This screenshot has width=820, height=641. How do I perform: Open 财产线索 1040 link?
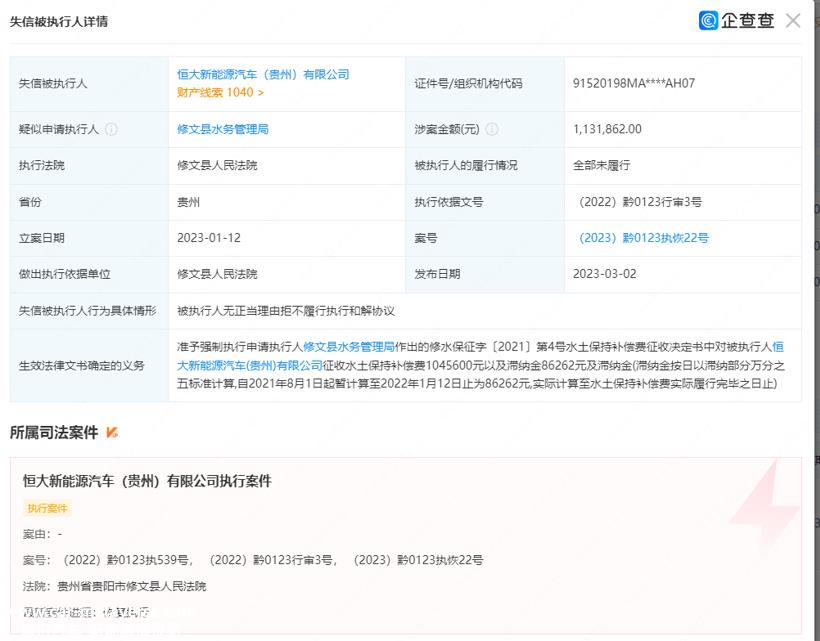(x=220, y=93)
